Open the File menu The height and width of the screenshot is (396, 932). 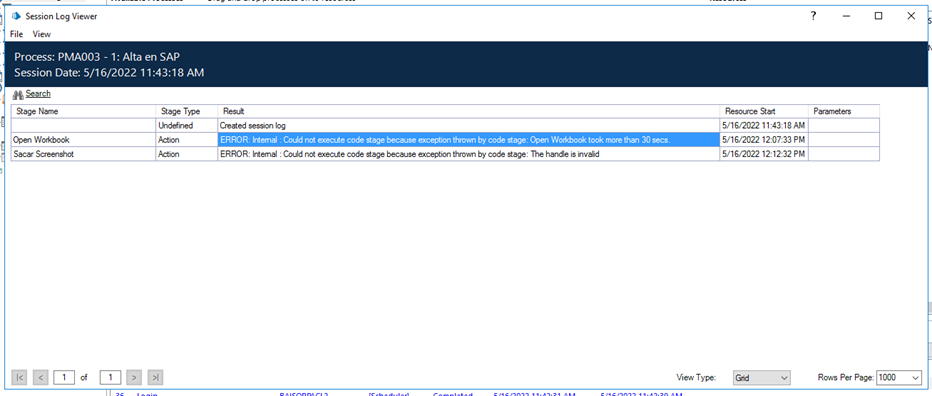[17, 34]
